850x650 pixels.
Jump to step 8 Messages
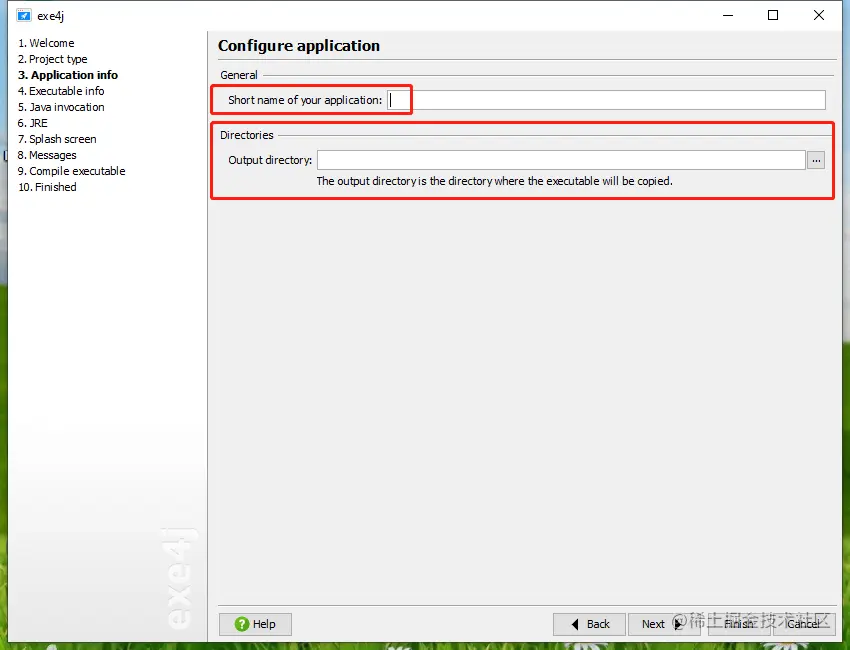coord(47,155)
